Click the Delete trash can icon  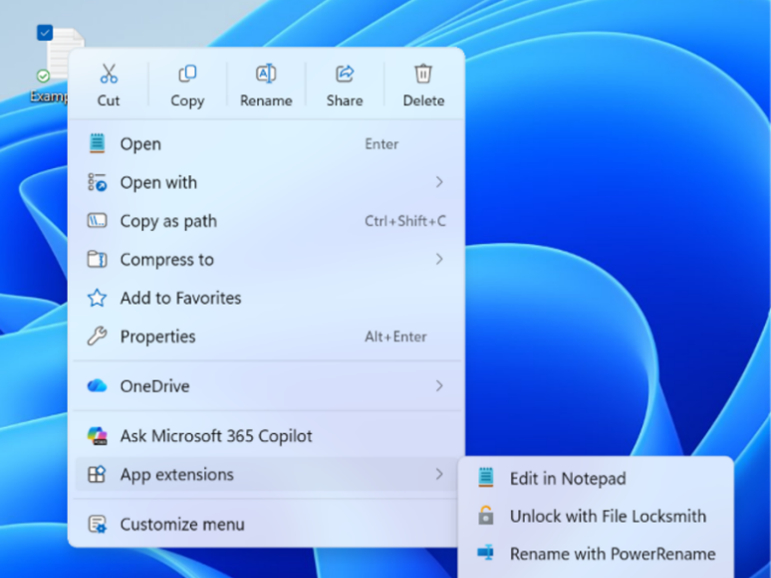tap(423, 74)
